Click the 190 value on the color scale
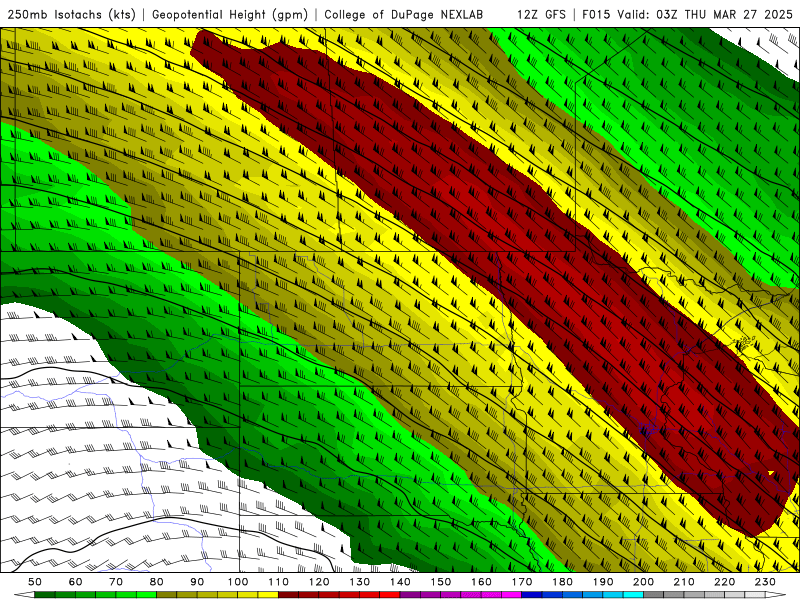The image size is (800, 600). pos(603,582)
